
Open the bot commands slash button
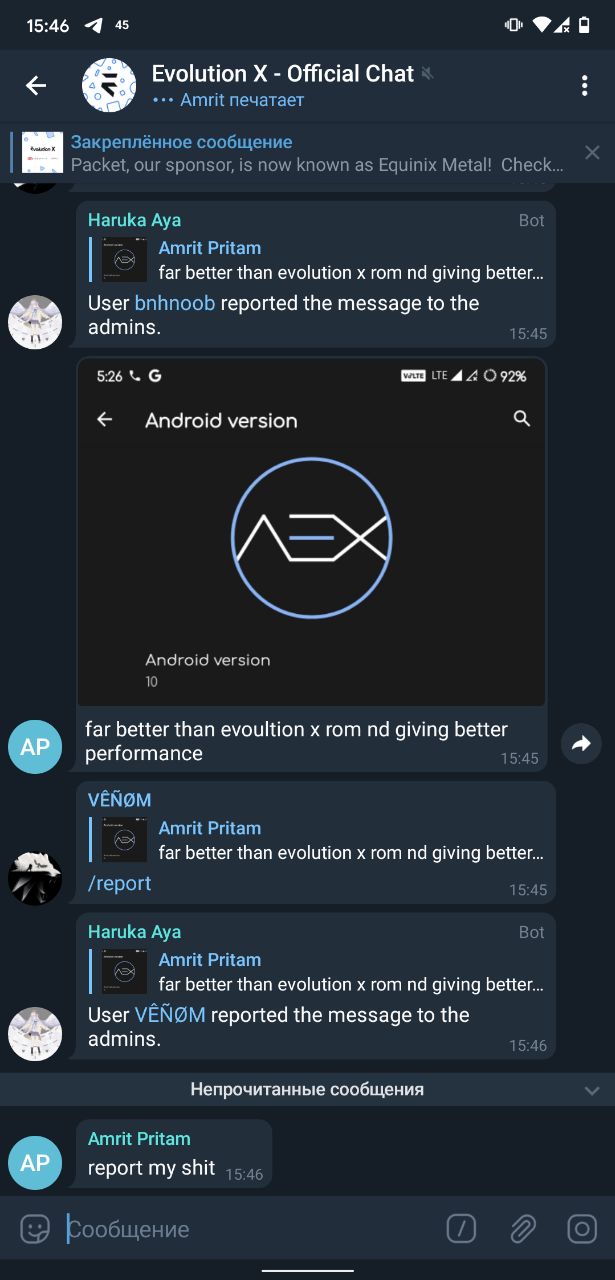click(x=461, y=1228)
